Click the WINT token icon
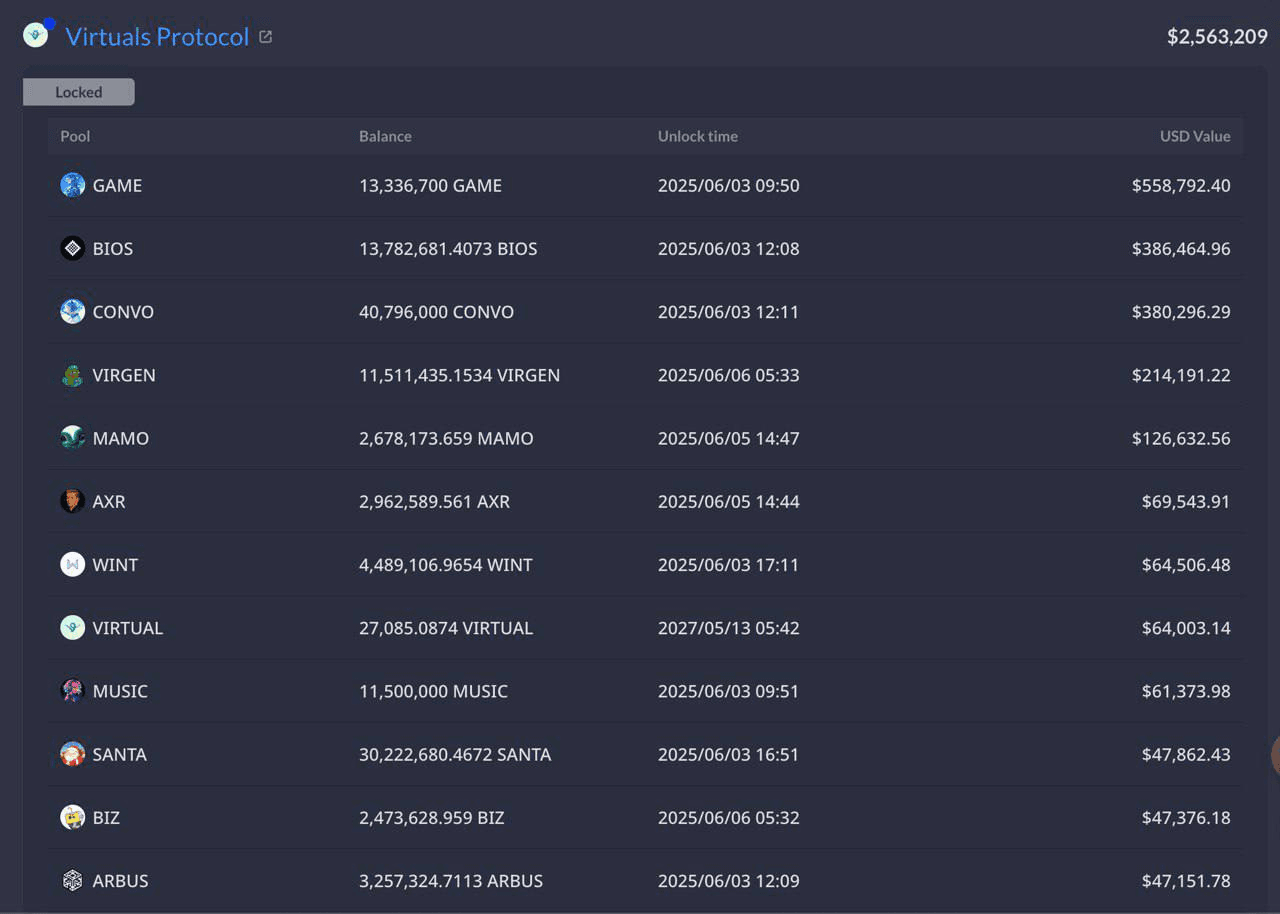The image size is (1280, 914). (x=72, y=564)
